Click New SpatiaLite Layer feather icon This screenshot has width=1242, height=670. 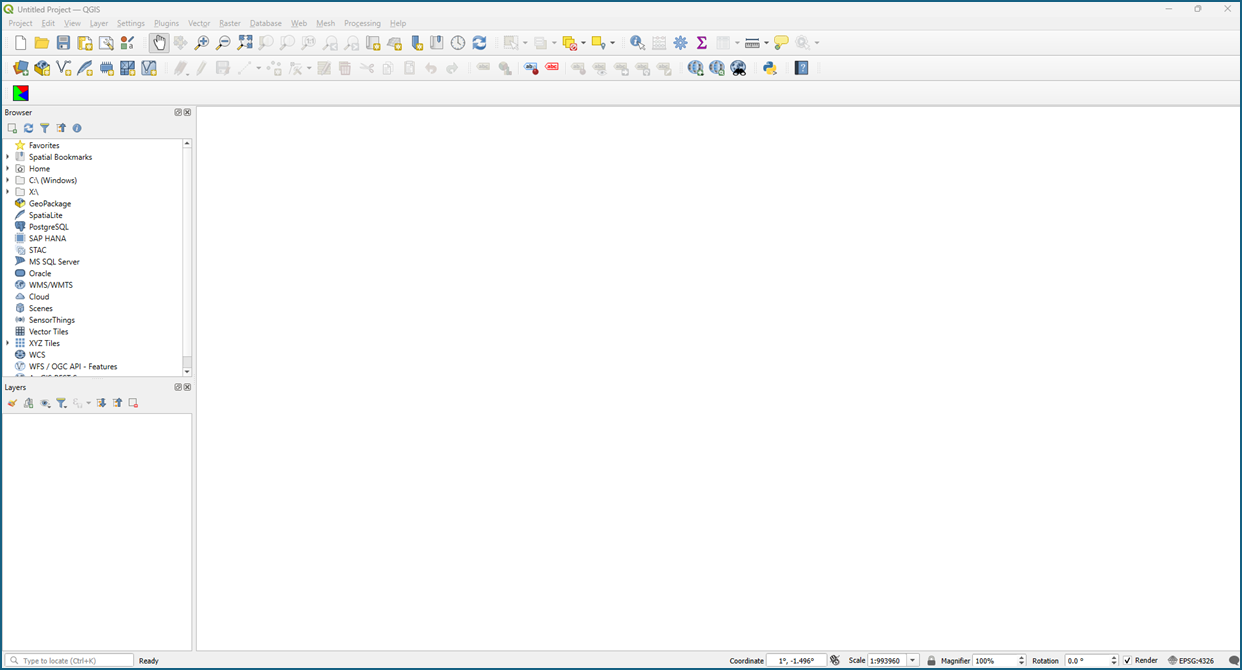pos(85,68)
